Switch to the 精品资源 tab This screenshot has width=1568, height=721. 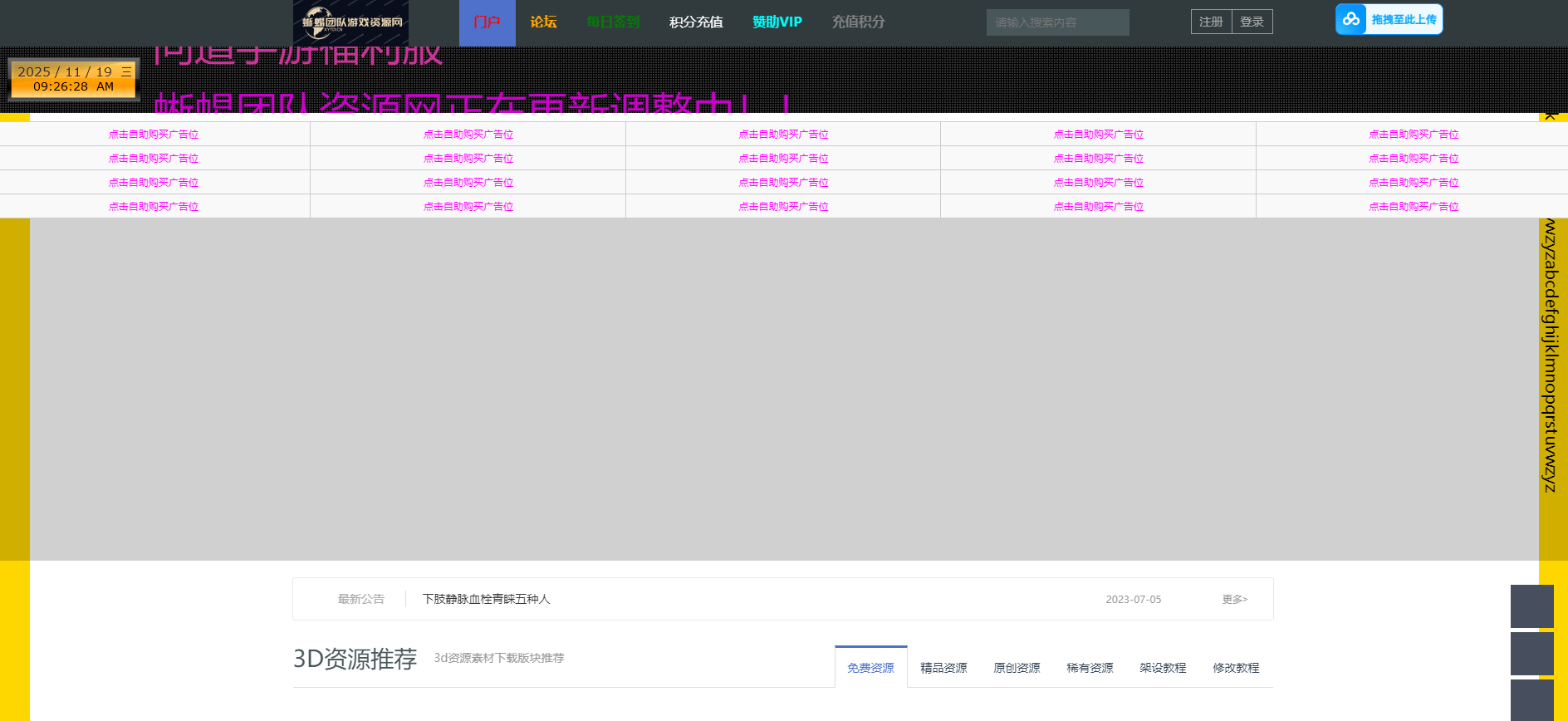click(x=943, y=668)
